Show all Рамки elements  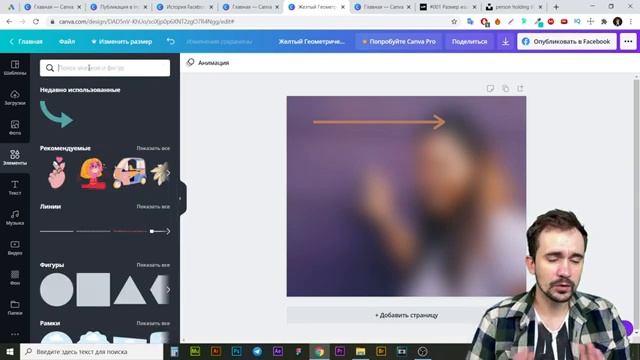point(153,323)
